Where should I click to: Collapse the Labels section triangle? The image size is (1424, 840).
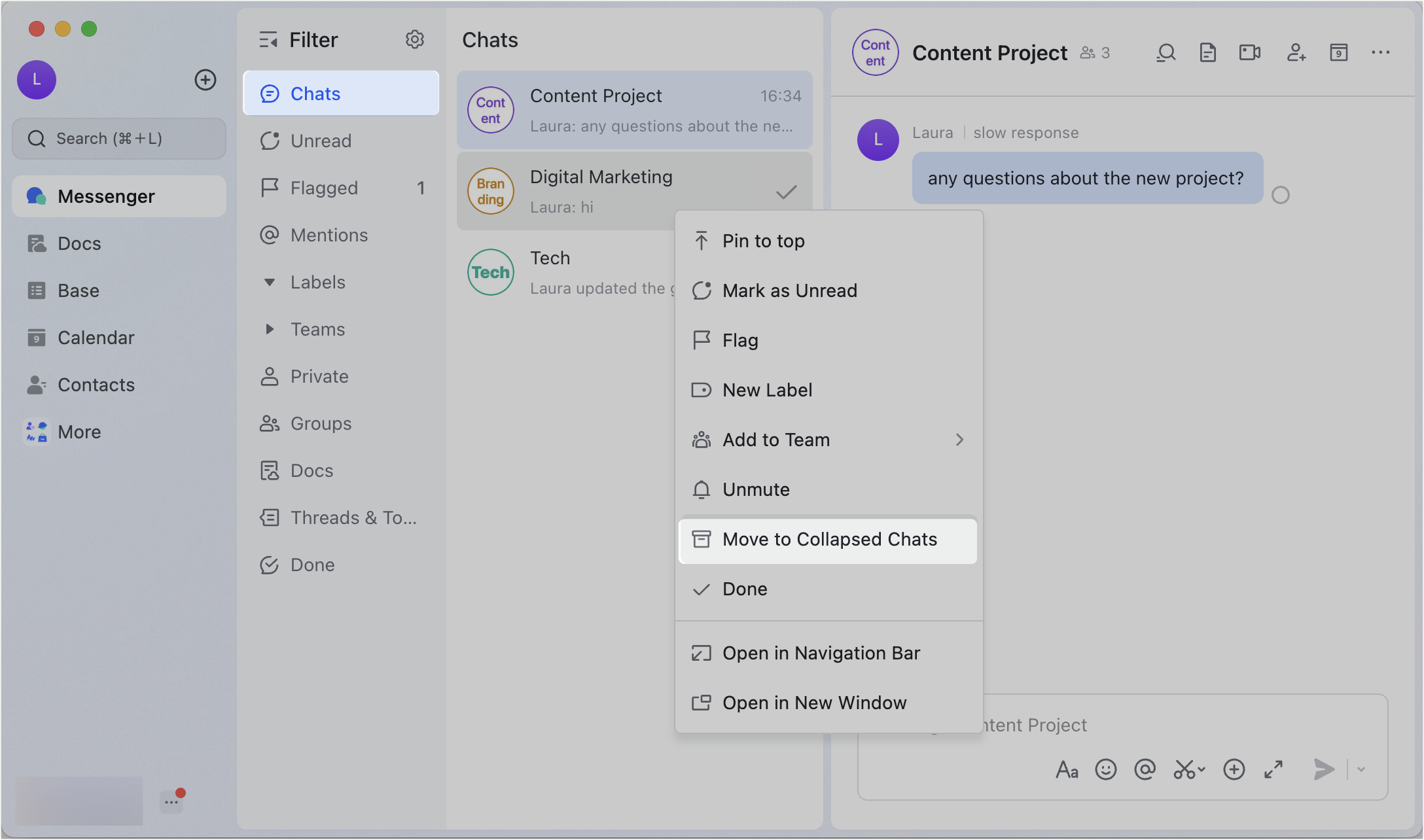tap(269, 283)
